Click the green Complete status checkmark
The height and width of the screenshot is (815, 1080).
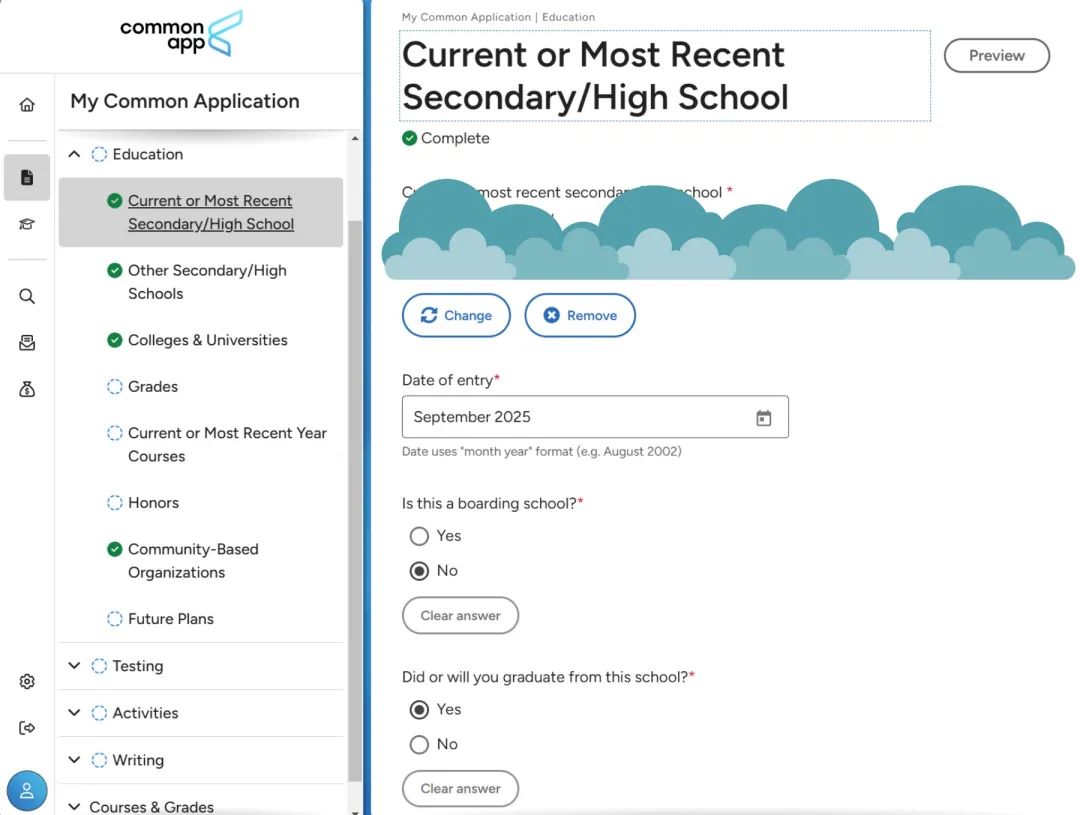pyautogui.click(x=409, y=138)
